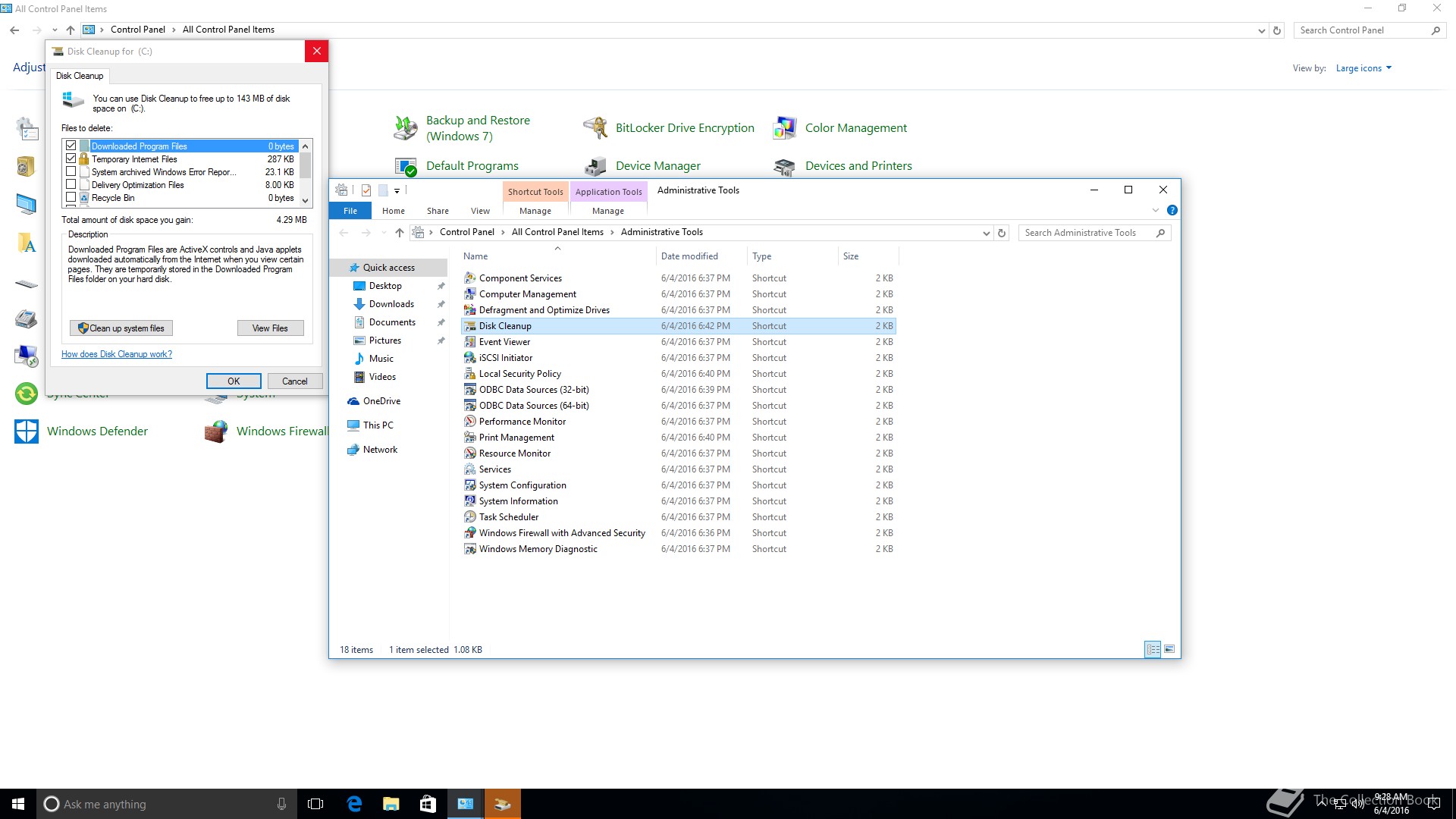Select the Disk Cleanup dialog tab
Image resolution: width=1456 pixels, height=819 pixels.
coord(80,76)
